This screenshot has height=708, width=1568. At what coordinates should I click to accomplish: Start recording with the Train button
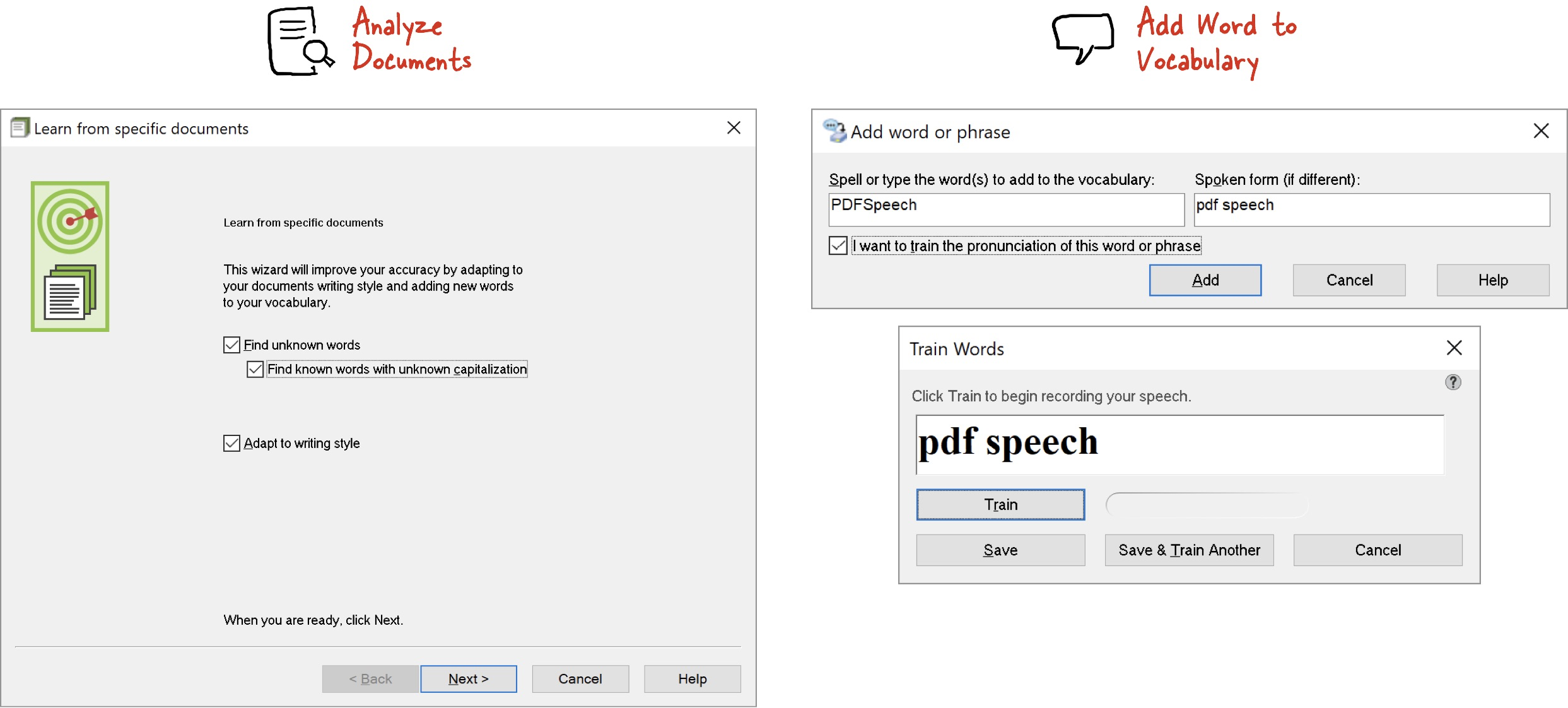1000,504
